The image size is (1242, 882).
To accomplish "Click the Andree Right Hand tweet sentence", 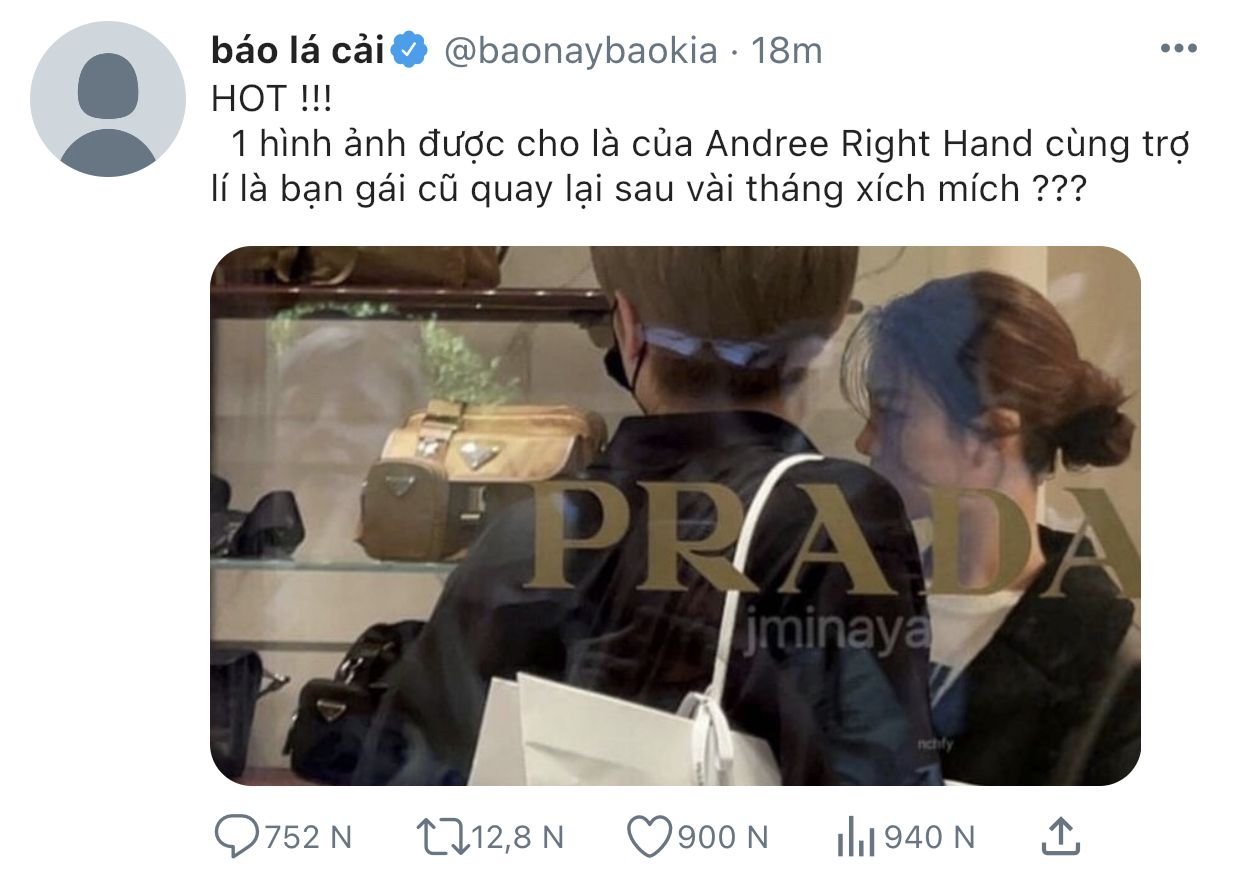I will pyautogui.click(x=700, y=166).
